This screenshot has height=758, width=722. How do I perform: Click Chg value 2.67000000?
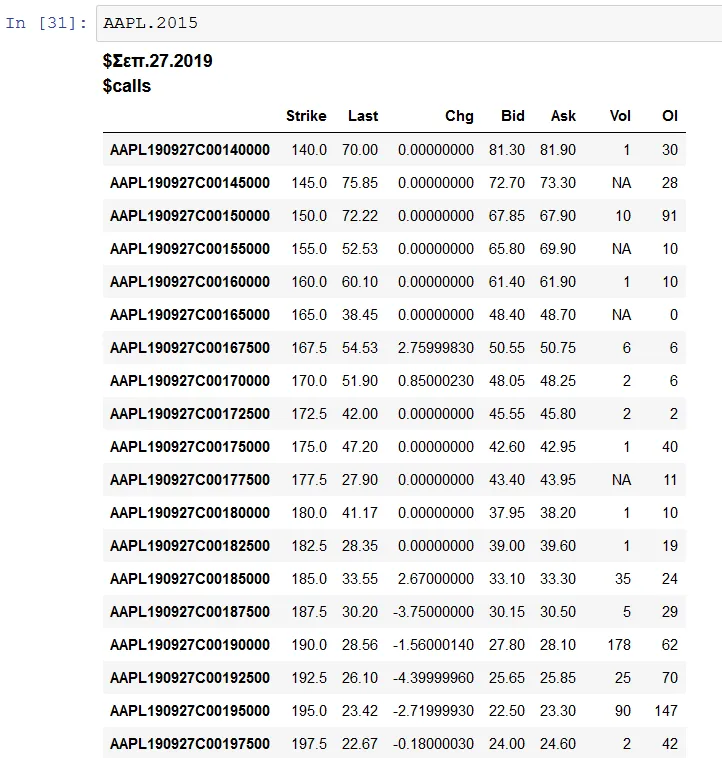pos(435,579)
